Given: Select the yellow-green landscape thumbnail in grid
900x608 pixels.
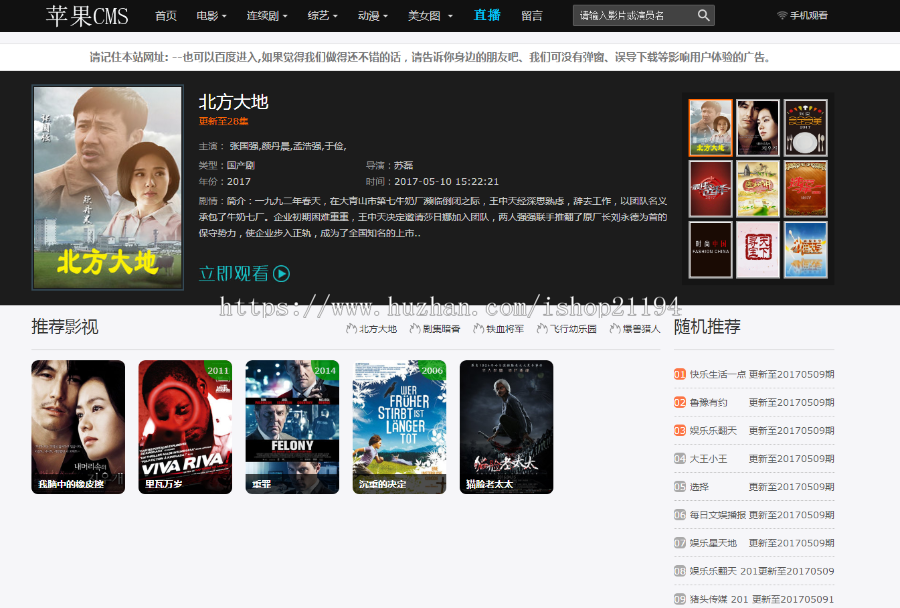Looking at the screenshot, I should point(758,189).
